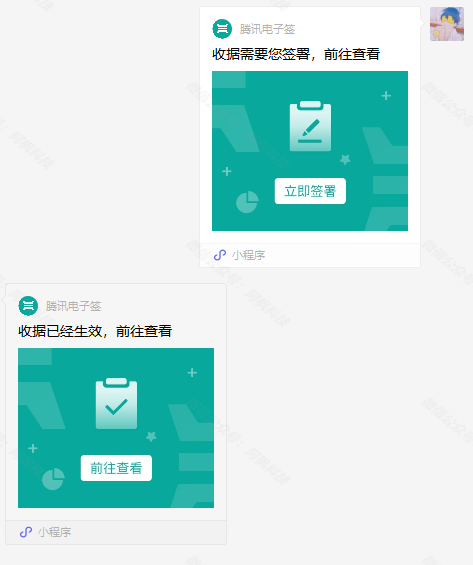Click the mini program icon under the received card
The width and height of the screenshot is (473, 565).
pos(26,532)
